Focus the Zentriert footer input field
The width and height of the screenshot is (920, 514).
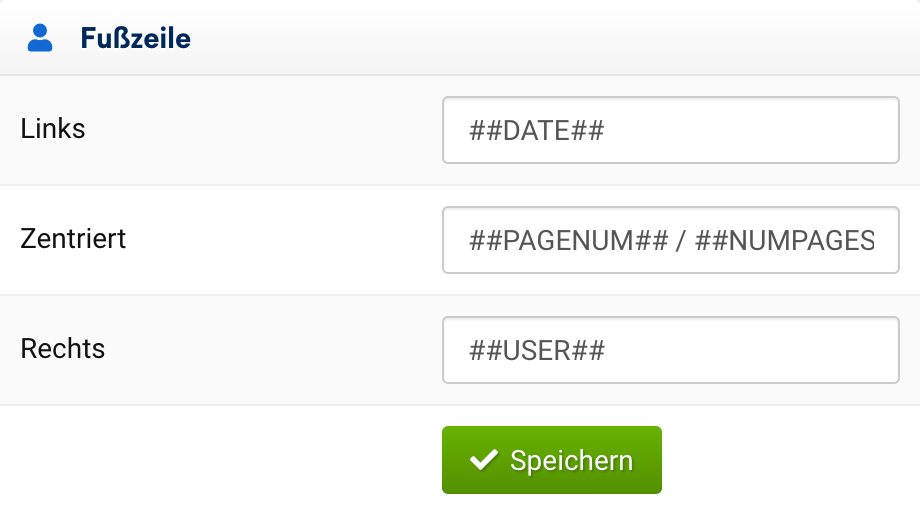(670, 240)
